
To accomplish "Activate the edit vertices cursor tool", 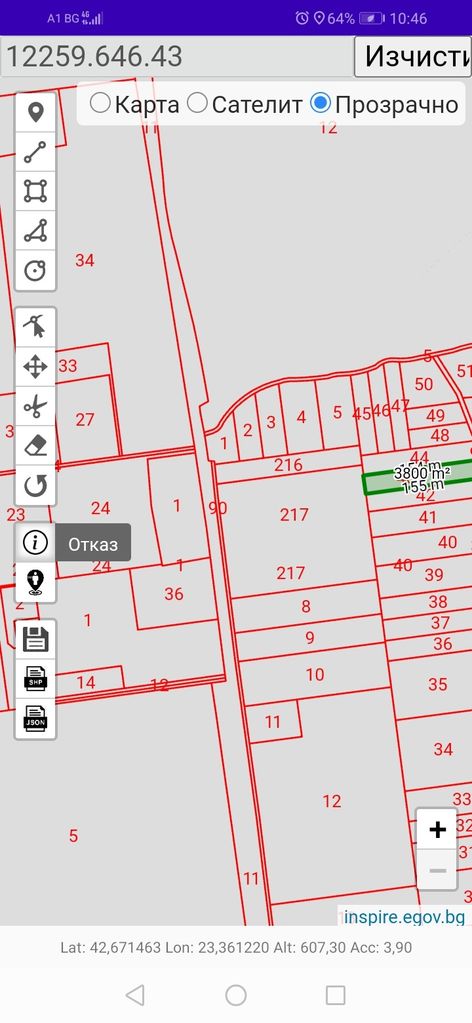I will (35, 326).
